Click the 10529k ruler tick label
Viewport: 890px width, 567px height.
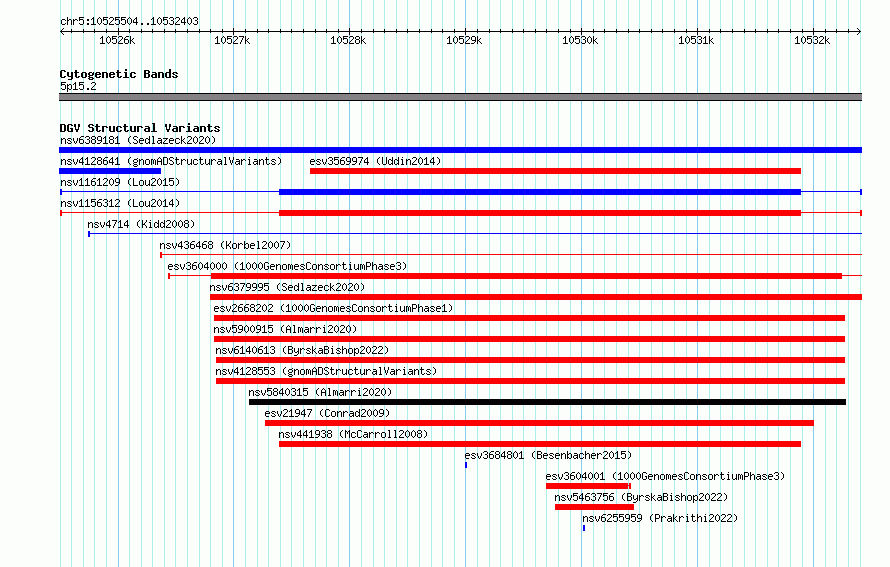coord(464,40)
